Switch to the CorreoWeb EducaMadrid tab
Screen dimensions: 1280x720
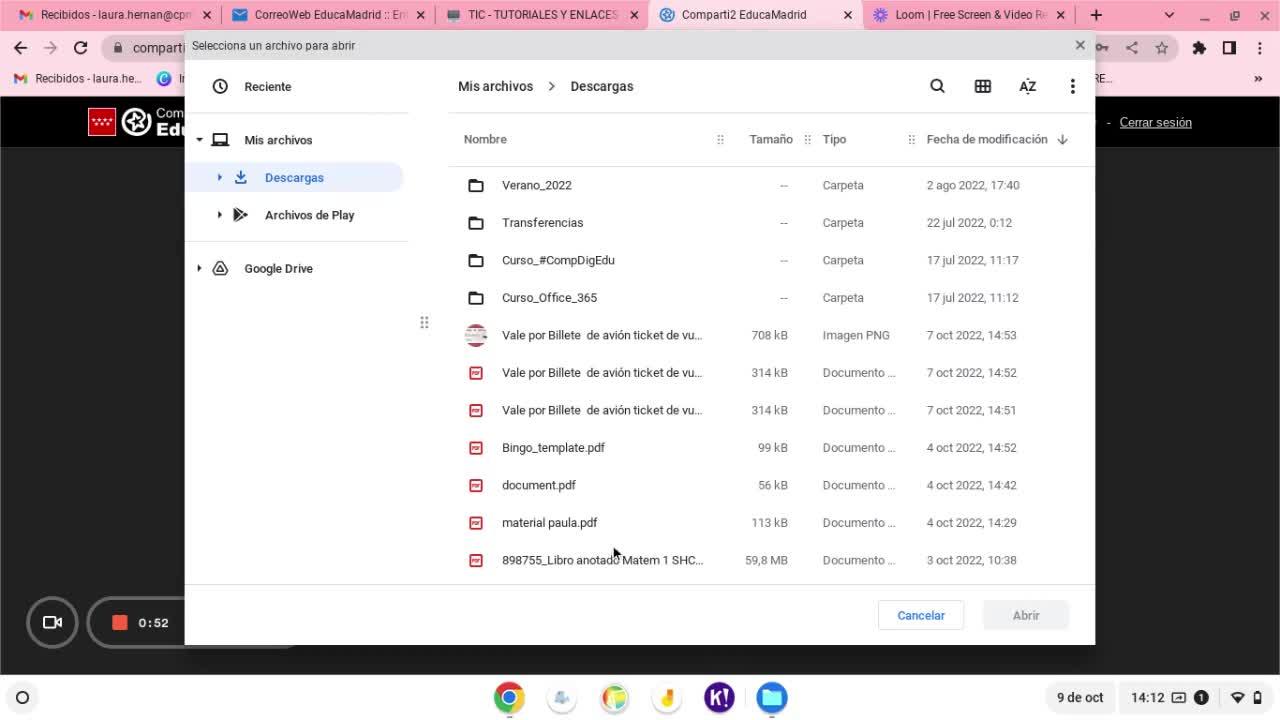click(x=330, y=15)
